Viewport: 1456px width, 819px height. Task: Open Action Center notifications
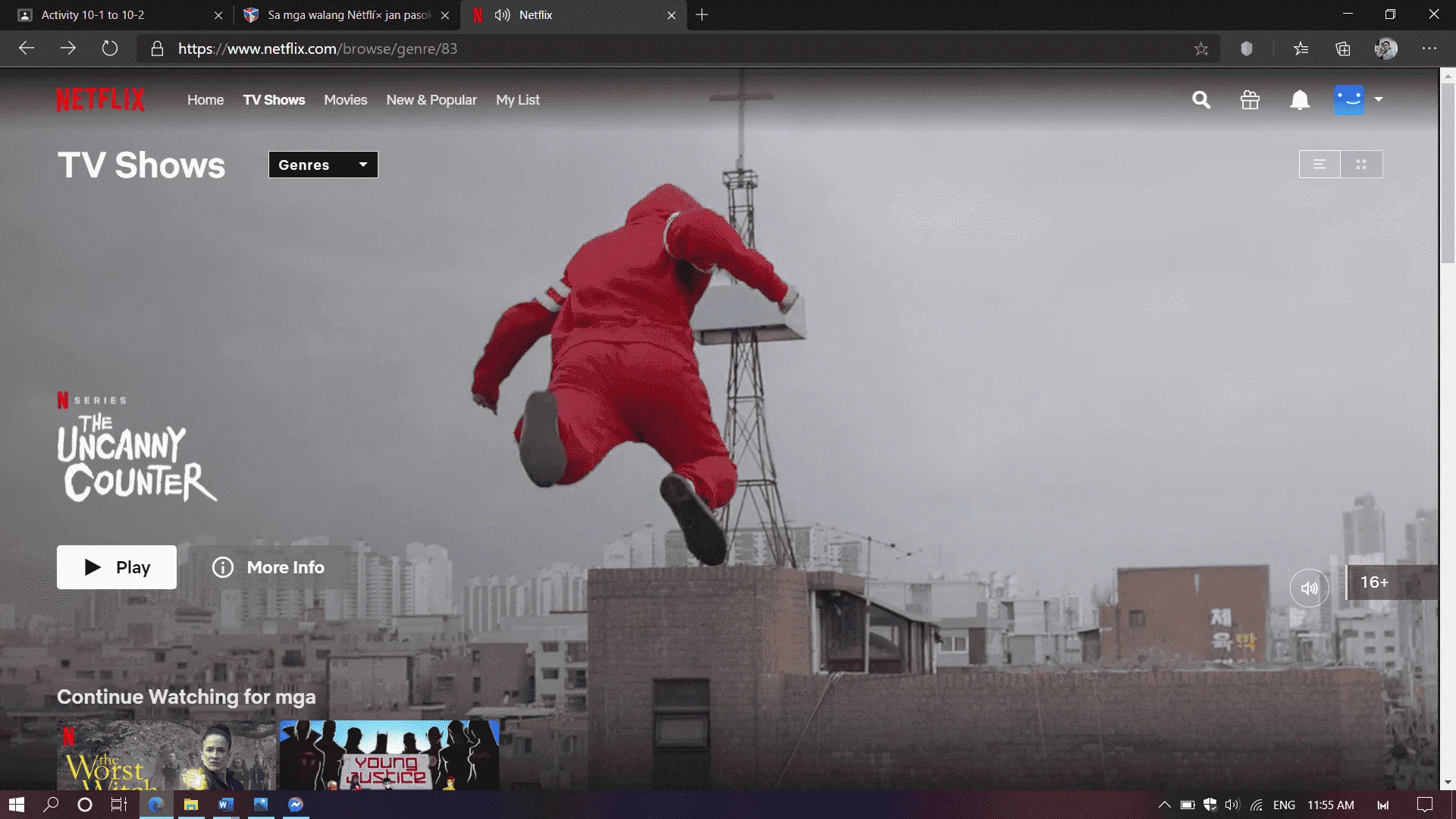tap(1425, 805)
